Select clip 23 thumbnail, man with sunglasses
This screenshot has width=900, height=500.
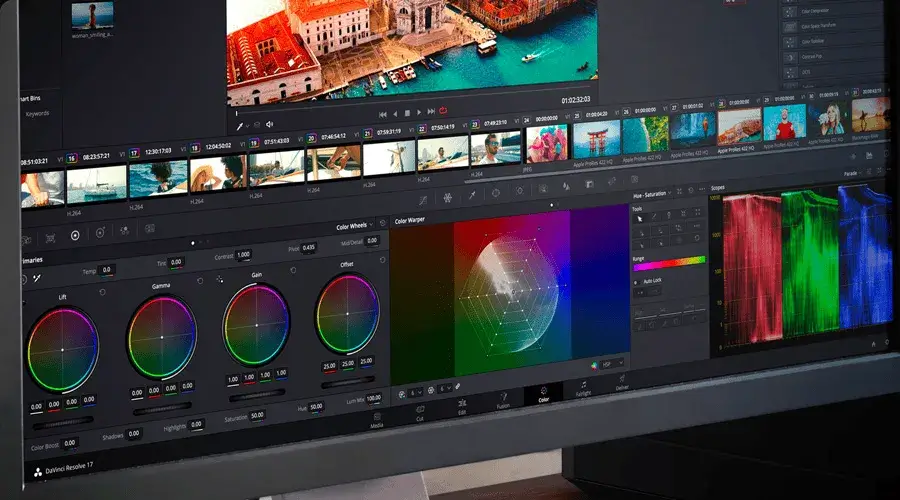click(495, 148)
